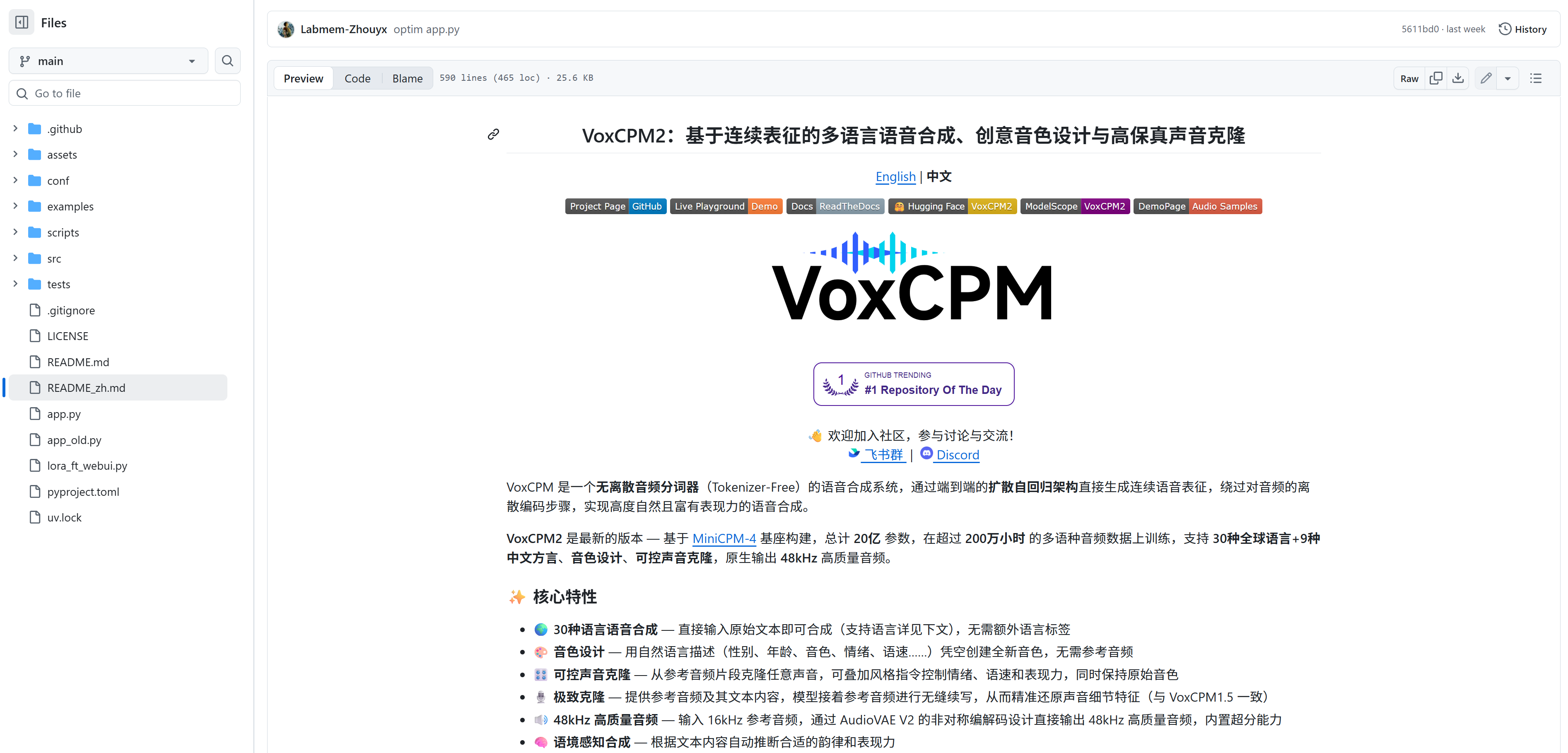Viewport: 1568px width, 753px height.
Task: Open the English README link
Action: click(x=895, y=176)
